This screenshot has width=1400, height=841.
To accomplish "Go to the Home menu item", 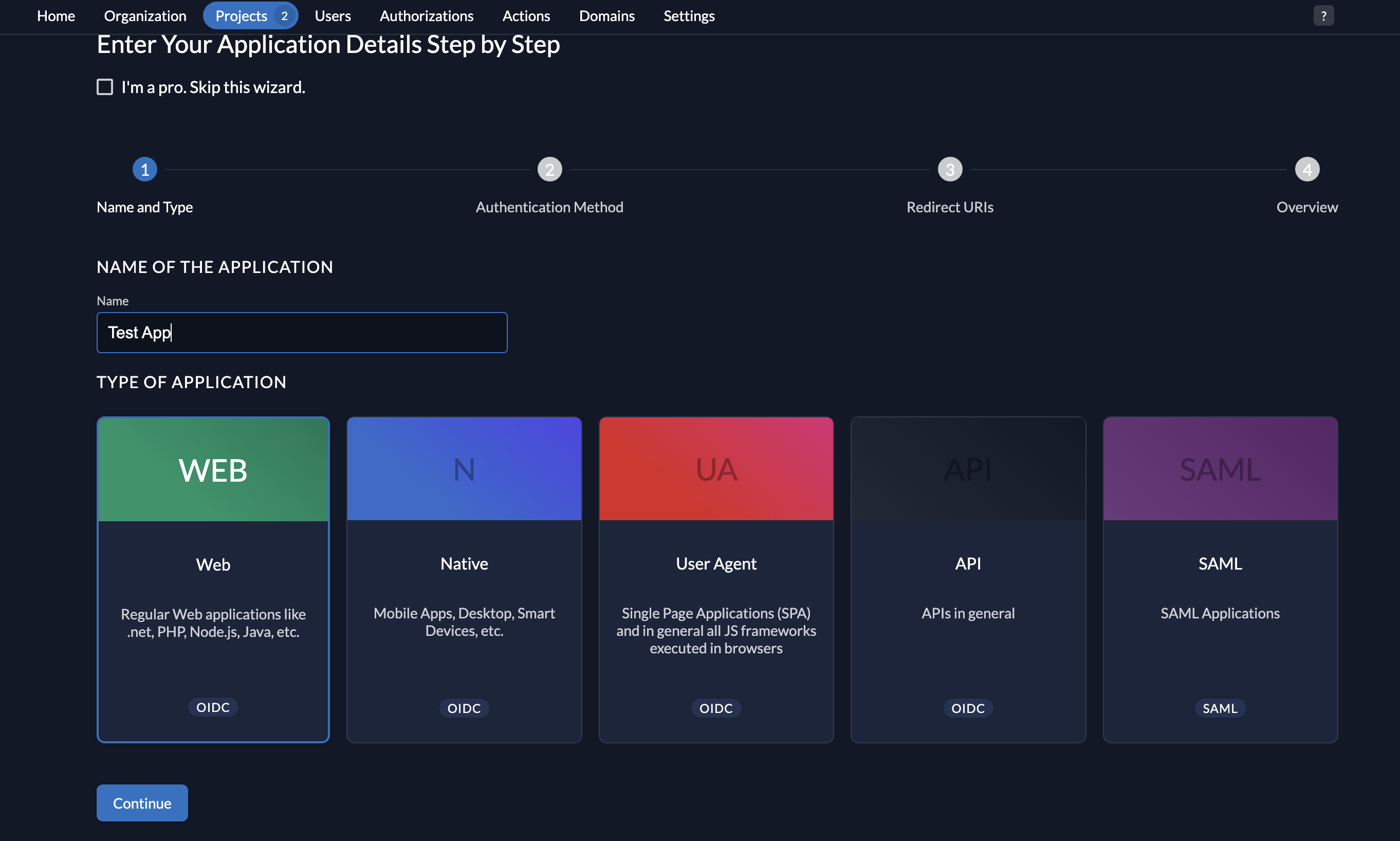I will click(x=56, y=15).
